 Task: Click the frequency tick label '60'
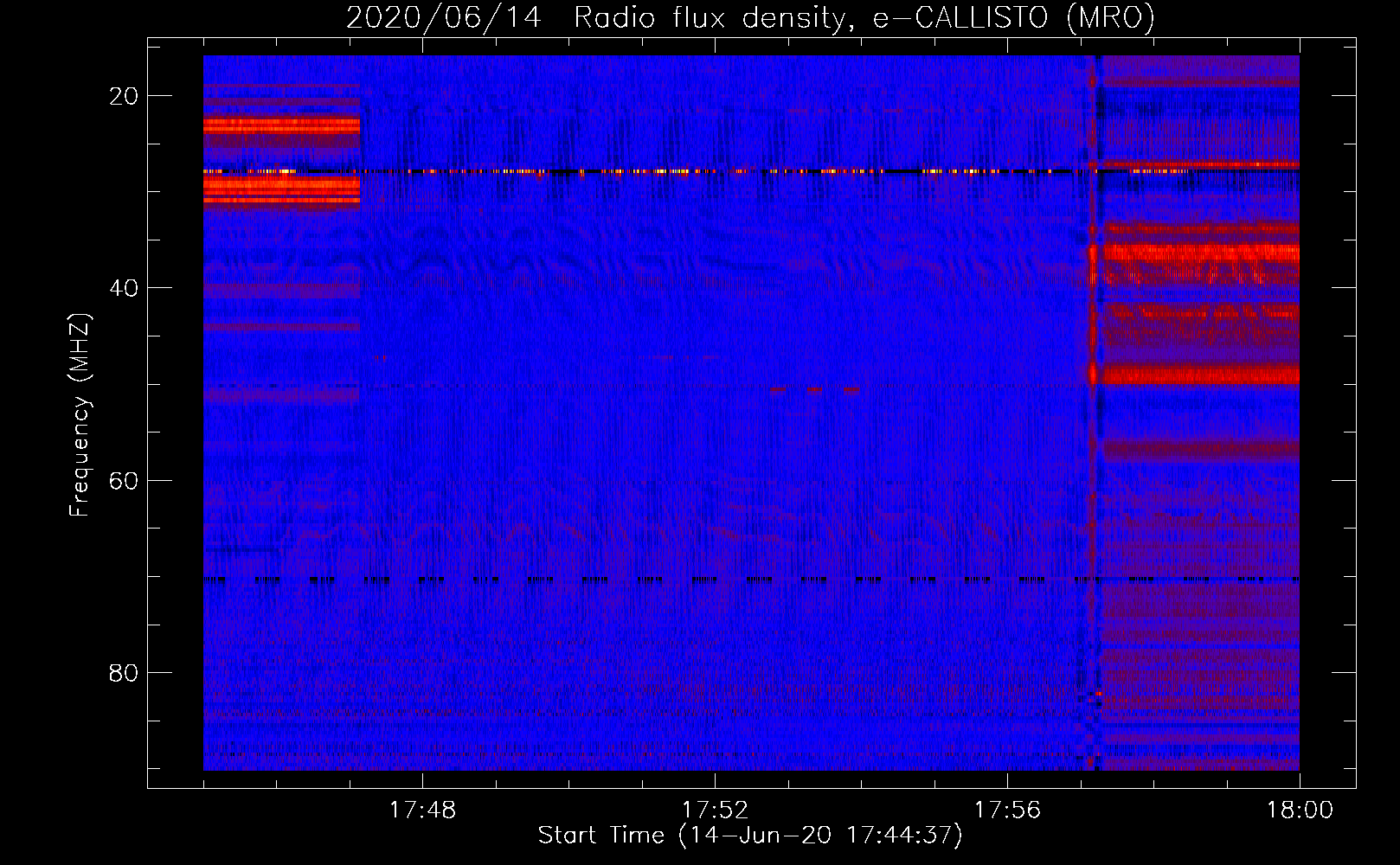click(x=124, y=480)
